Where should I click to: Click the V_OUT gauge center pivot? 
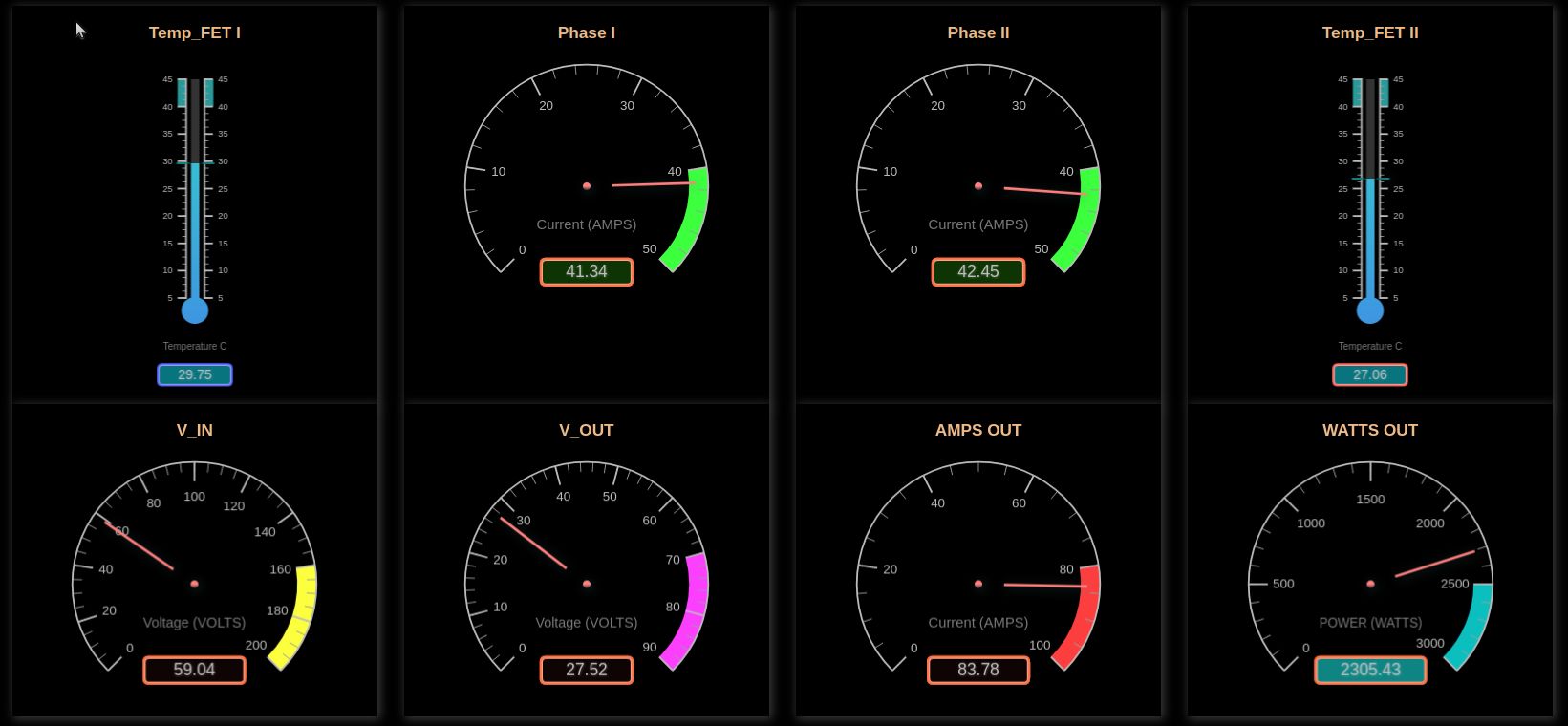587,584
